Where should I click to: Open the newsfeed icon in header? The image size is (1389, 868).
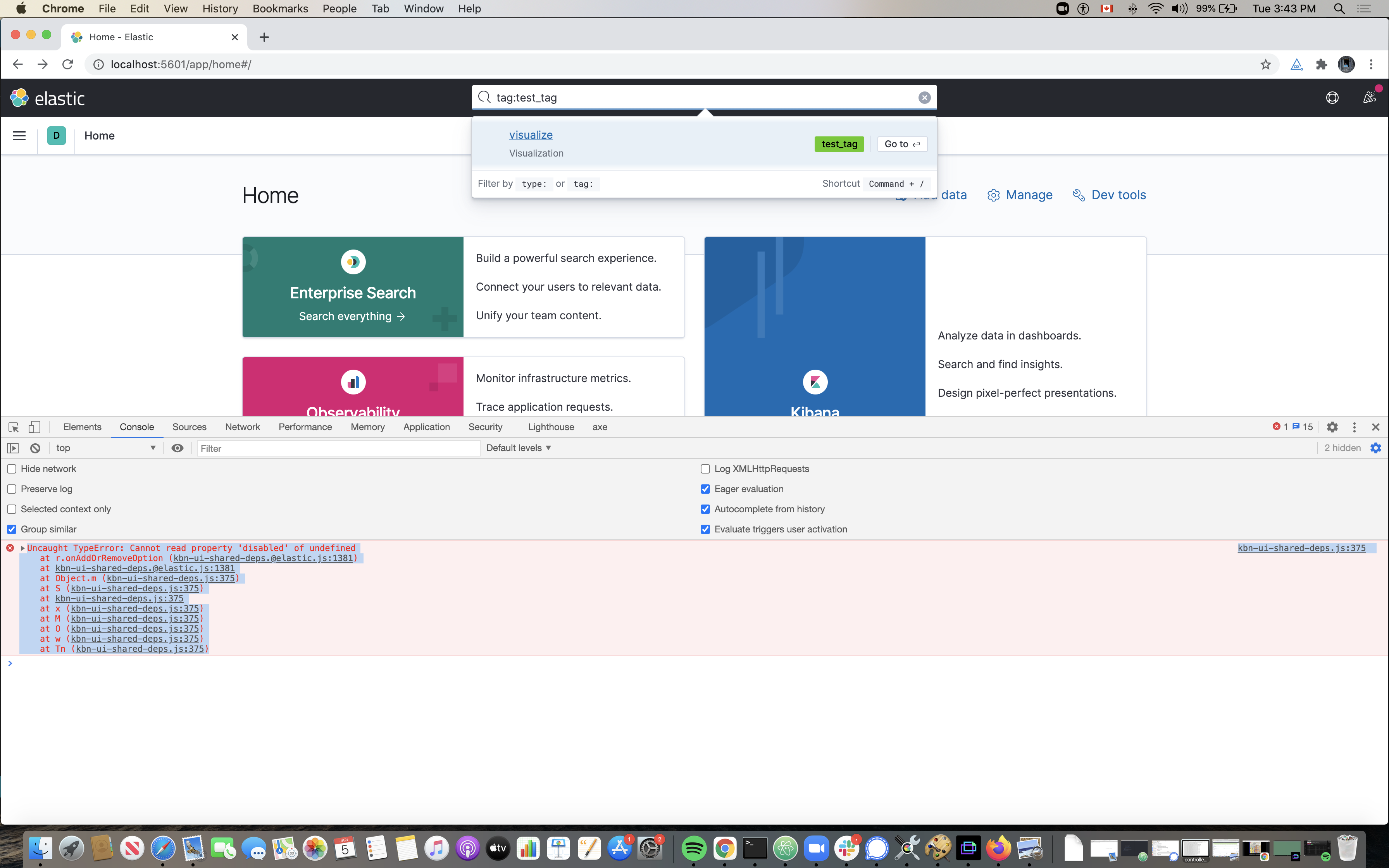click(x=1369, y=98)
